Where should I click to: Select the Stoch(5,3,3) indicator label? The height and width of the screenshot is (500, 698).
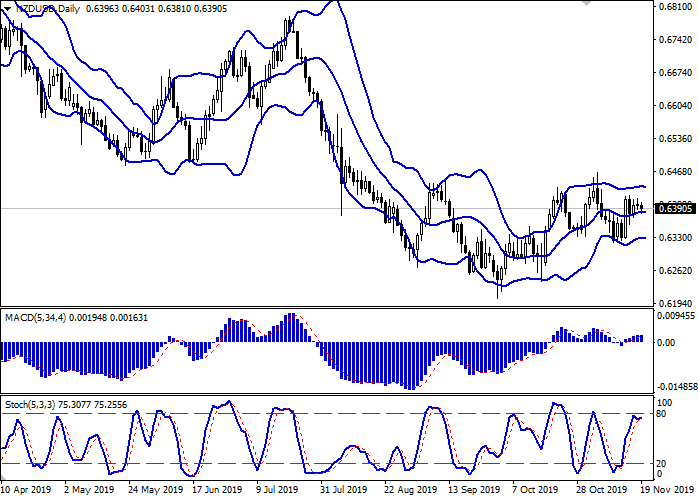point(33,404)
